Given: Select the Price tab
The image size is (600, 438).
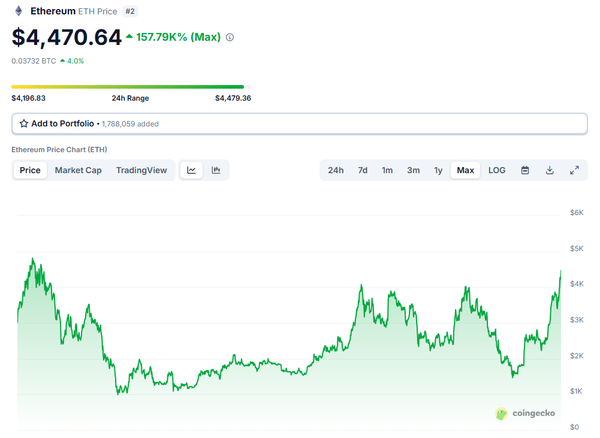Looking at the screenshot, I should pos(30,170).
